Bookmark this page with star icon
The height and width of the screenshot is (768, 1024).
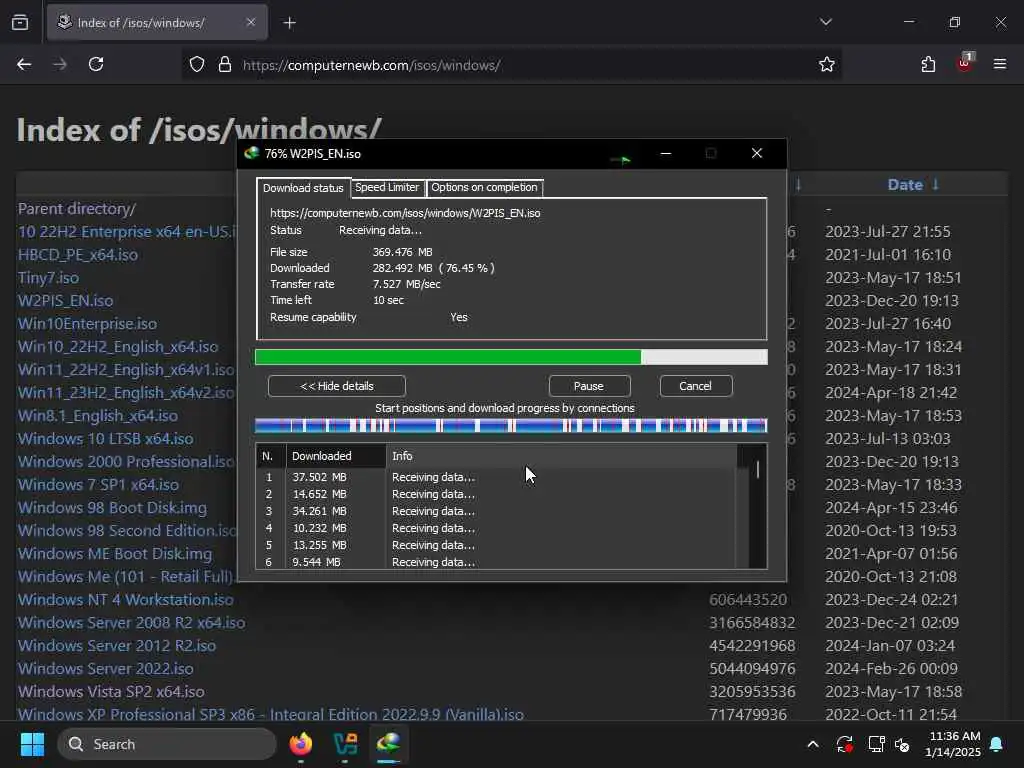coord(827,65)
